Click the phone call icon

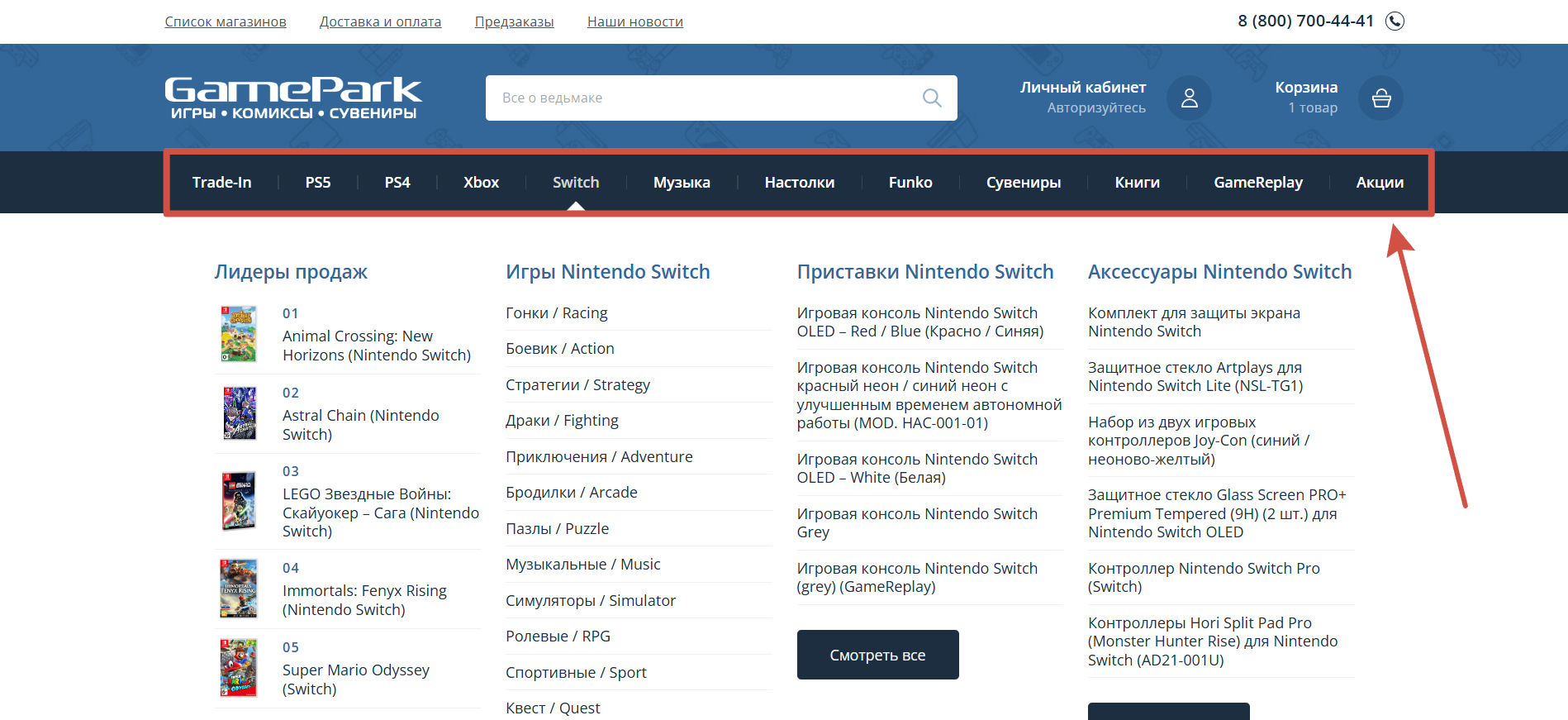pos(1395,21)
